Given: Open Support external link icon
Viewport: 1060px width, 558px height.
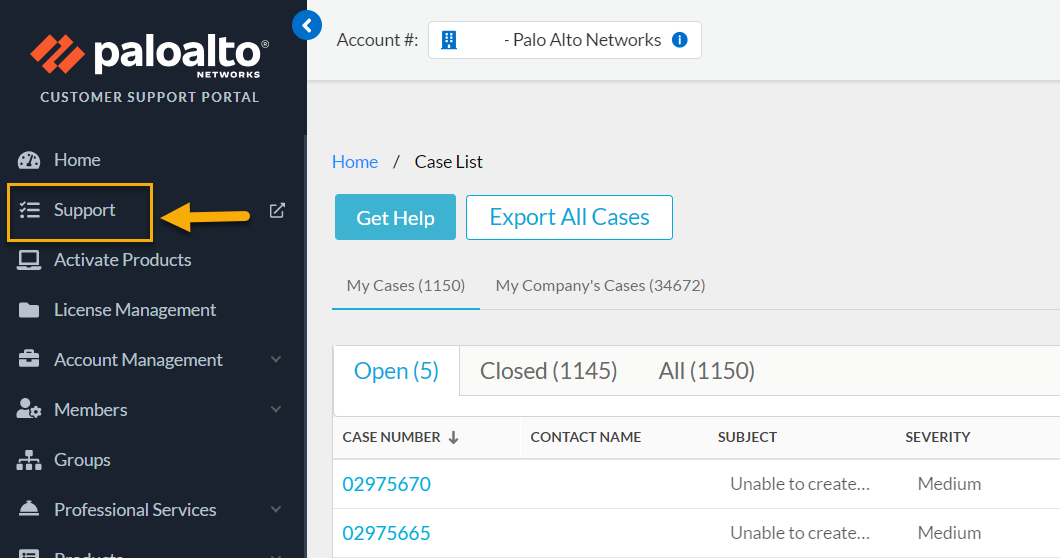Looking at the screenshot, I should tap(277, 210).
